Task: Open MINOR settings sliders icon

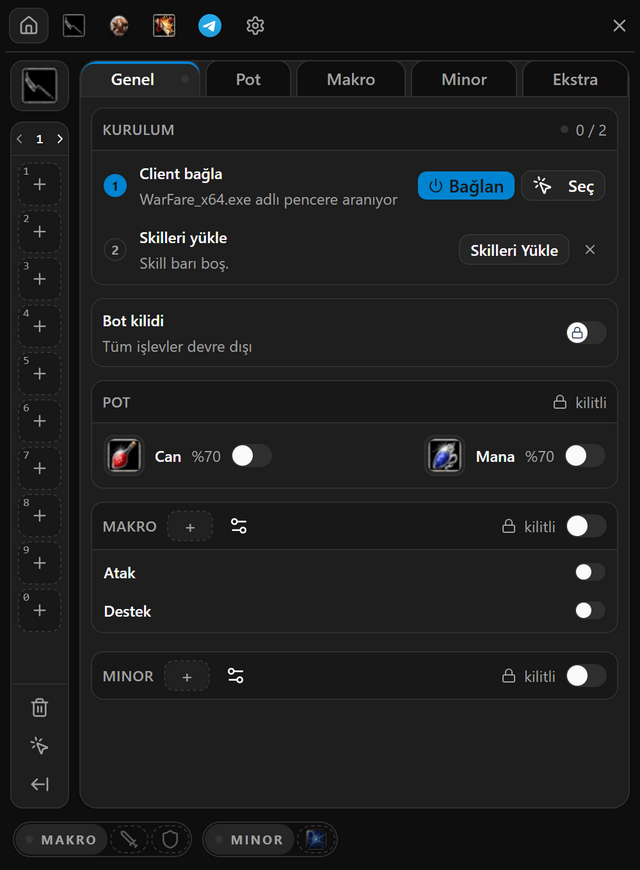Action: coord(235,676)
